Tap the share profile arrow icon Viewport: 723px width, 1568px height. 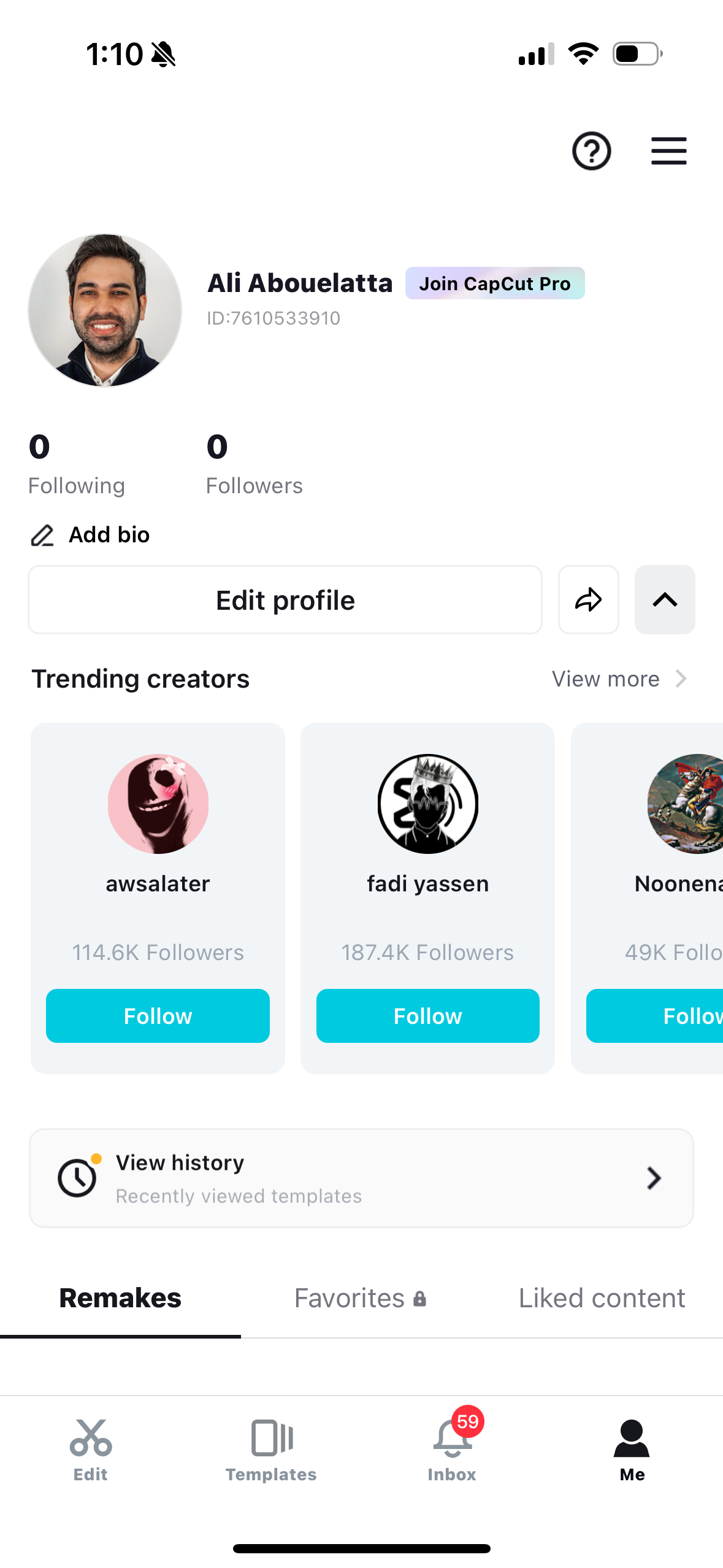(588, 599)
